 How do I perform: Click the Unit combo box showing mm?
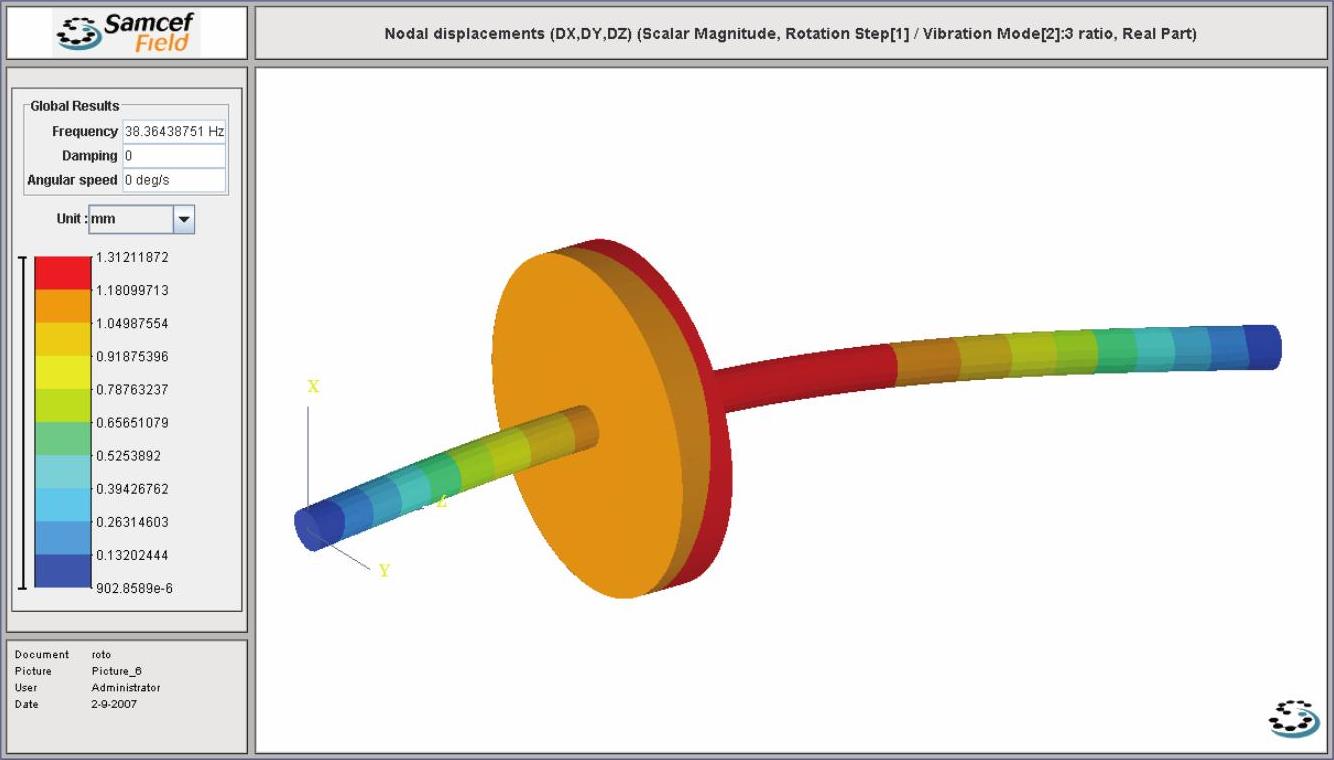(x=131, y=219)
